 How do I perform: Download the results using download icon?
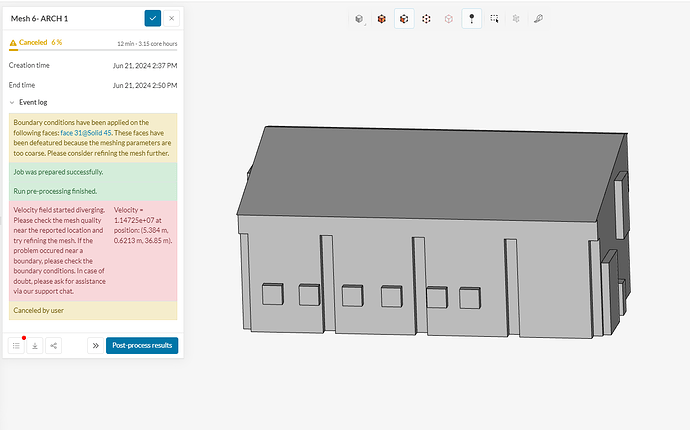(35, 345)
